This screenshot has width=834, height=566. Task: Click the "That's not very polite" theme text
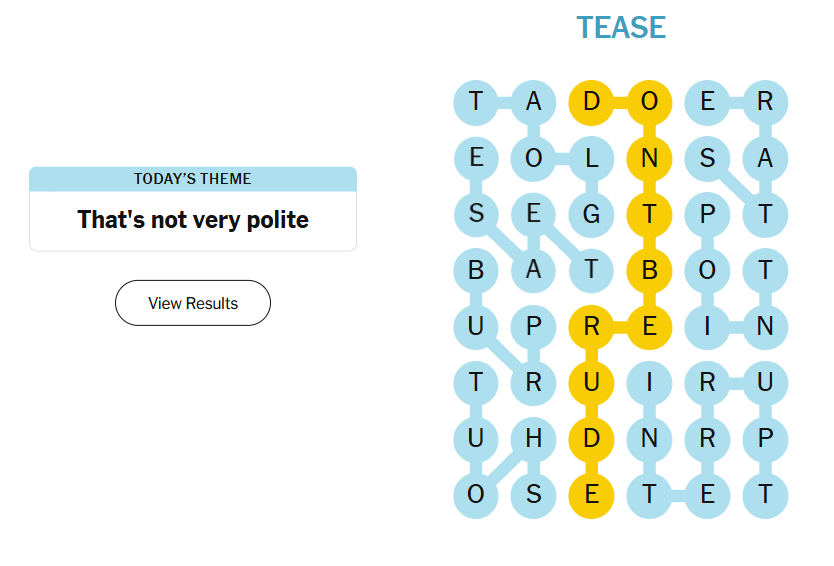click(193, 220)
